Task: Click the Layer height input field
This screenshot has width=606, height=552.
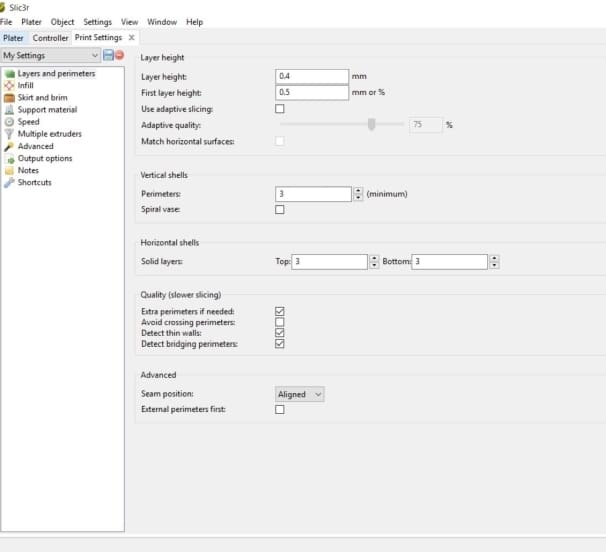Action: pos(312,76)
